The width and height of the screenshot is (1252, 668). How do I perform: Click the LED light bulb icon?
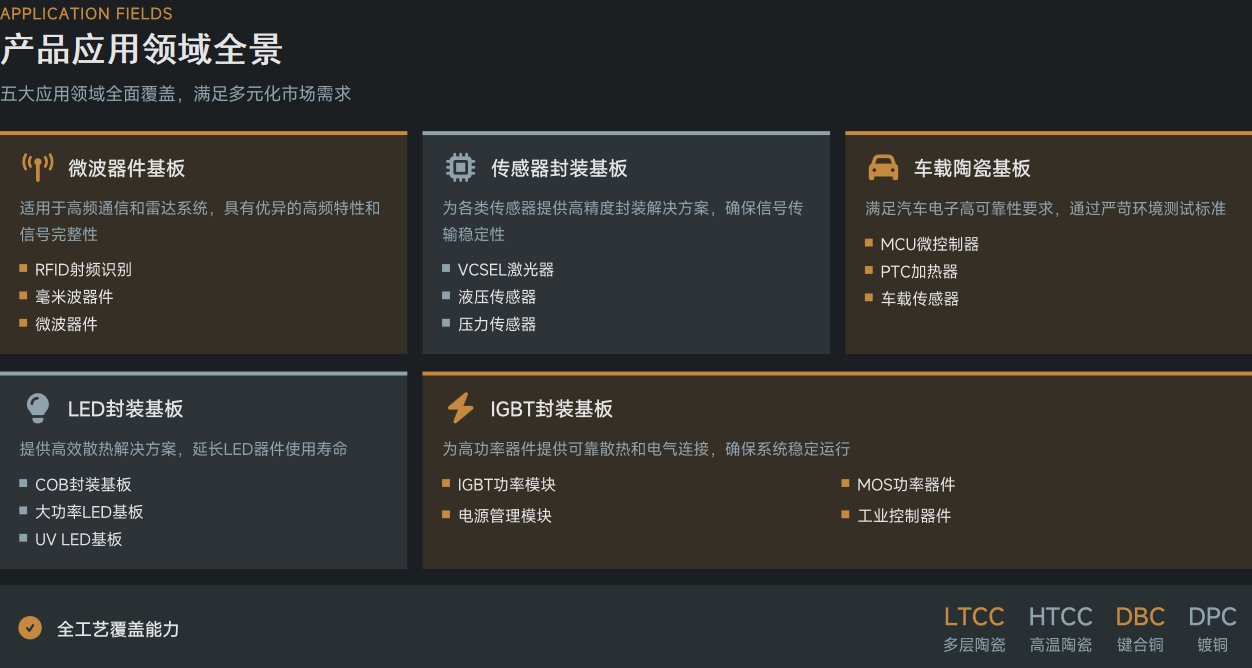click(37, 408)
